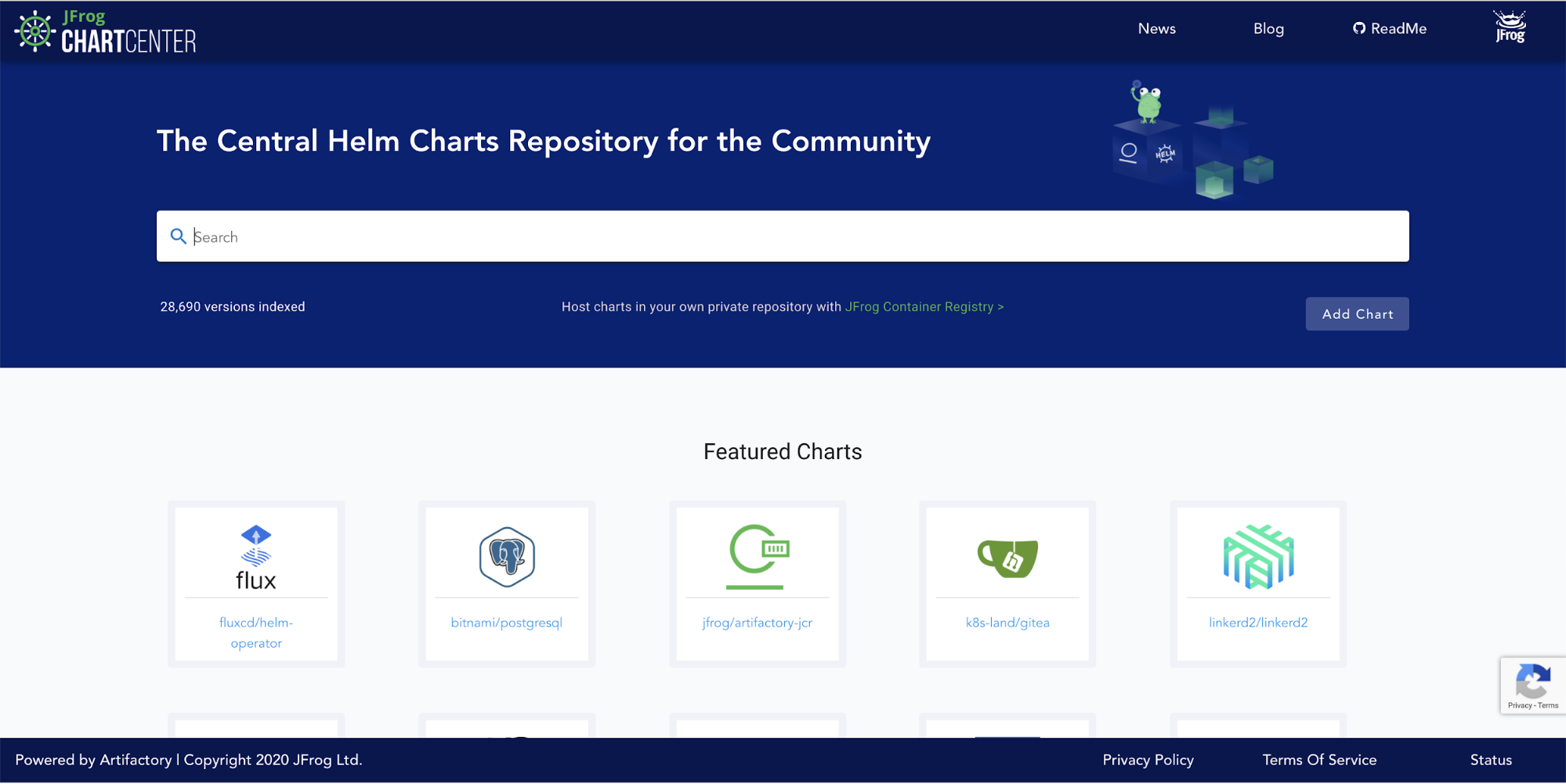The image size is (1566, 784).
Task: Click the search magnifier icon
Action: pos(179,236)
